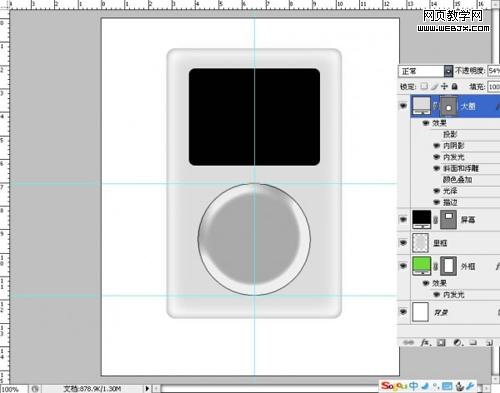Hide the 里框 layer with its eye icon
Viewport: 500px width, 393px height.
pyautogui.click(x=403, y=243)
